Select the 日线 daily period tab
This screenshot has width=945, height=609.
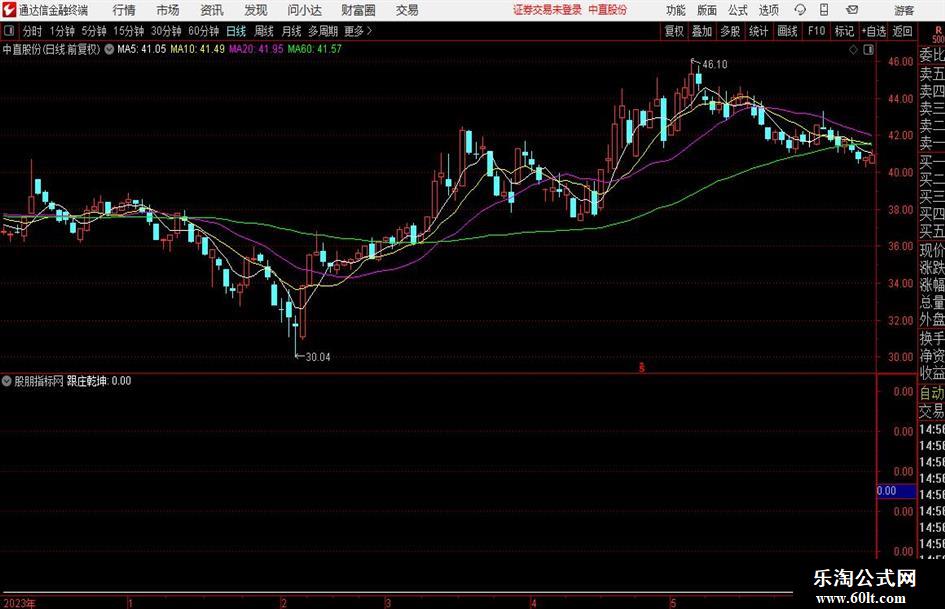click(236, 31)
